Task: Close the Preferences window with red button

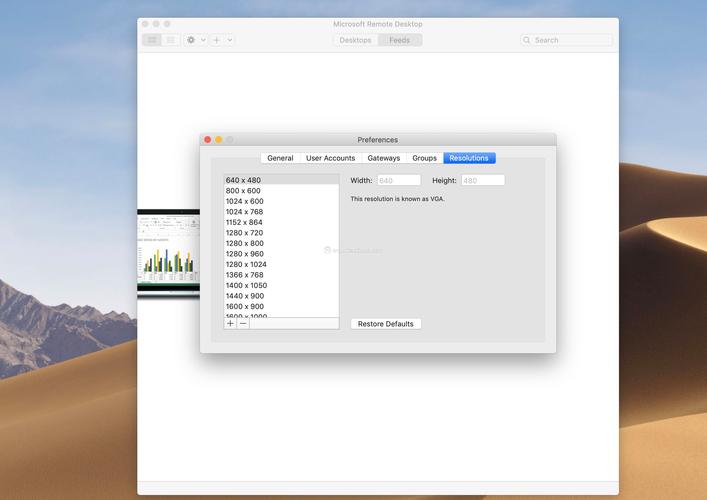Action: tap(207, 140)
